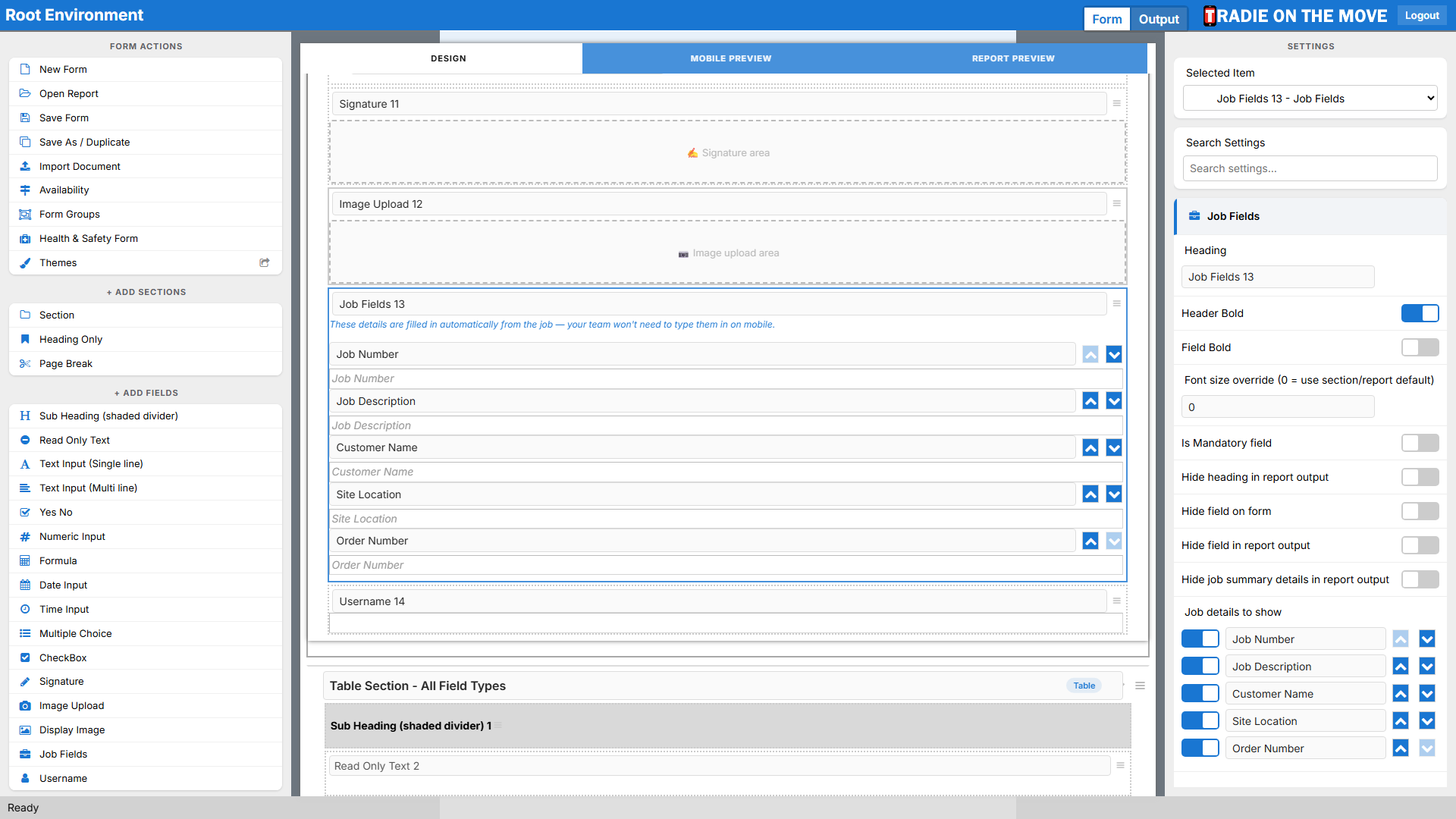Click the Image Upload camera icon
The image size is (1456, 819).
click(25, 706)
